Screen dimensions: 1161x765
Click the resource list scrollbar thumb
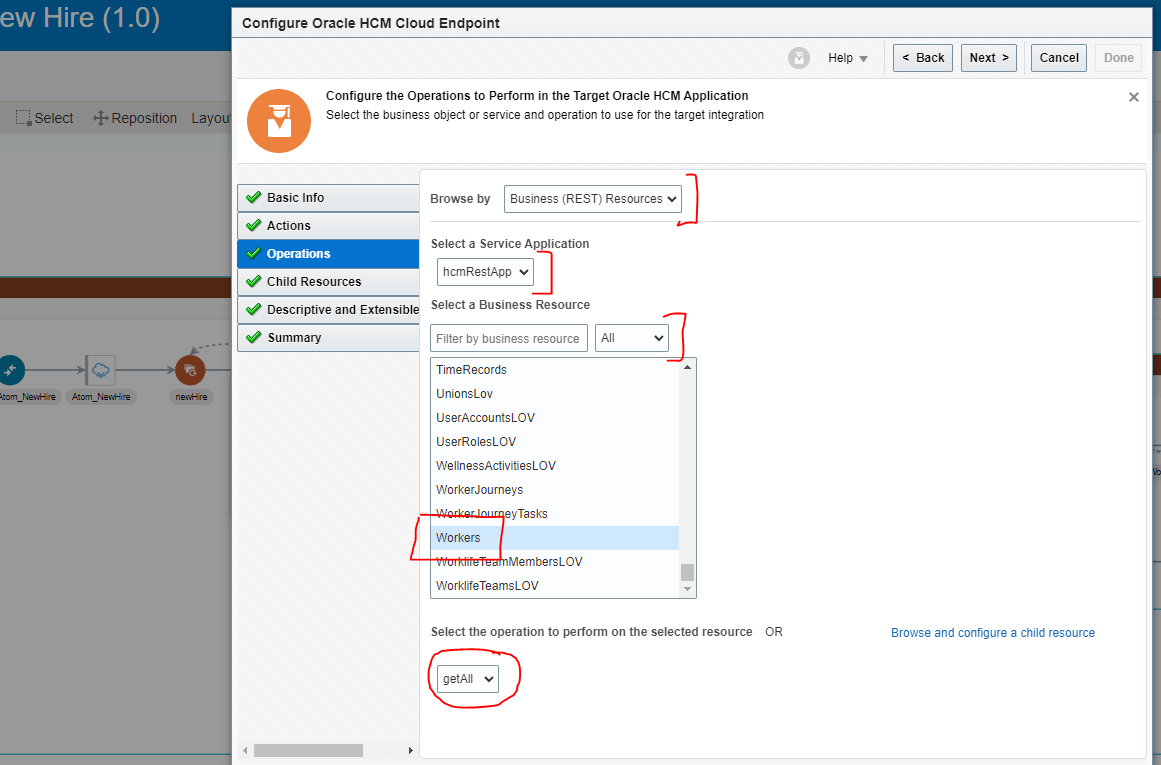click(687, 572)
